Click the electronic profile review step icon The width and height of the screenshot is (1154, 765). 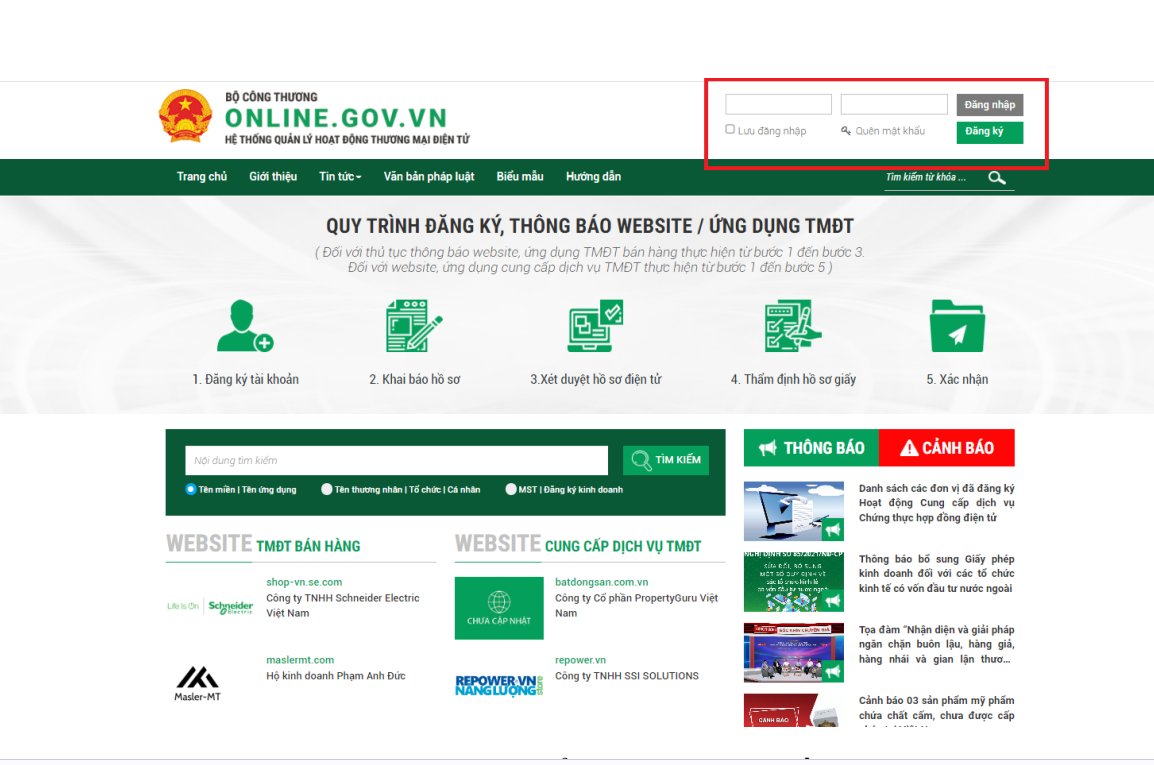click(x=595, y=326)
